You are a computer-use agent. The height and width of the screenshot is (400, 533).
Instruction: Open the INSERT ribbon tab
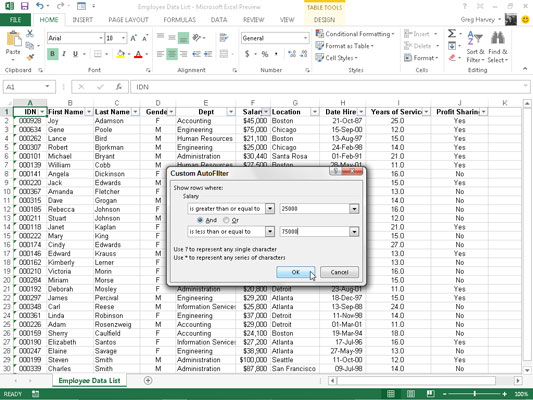point(83,20)
